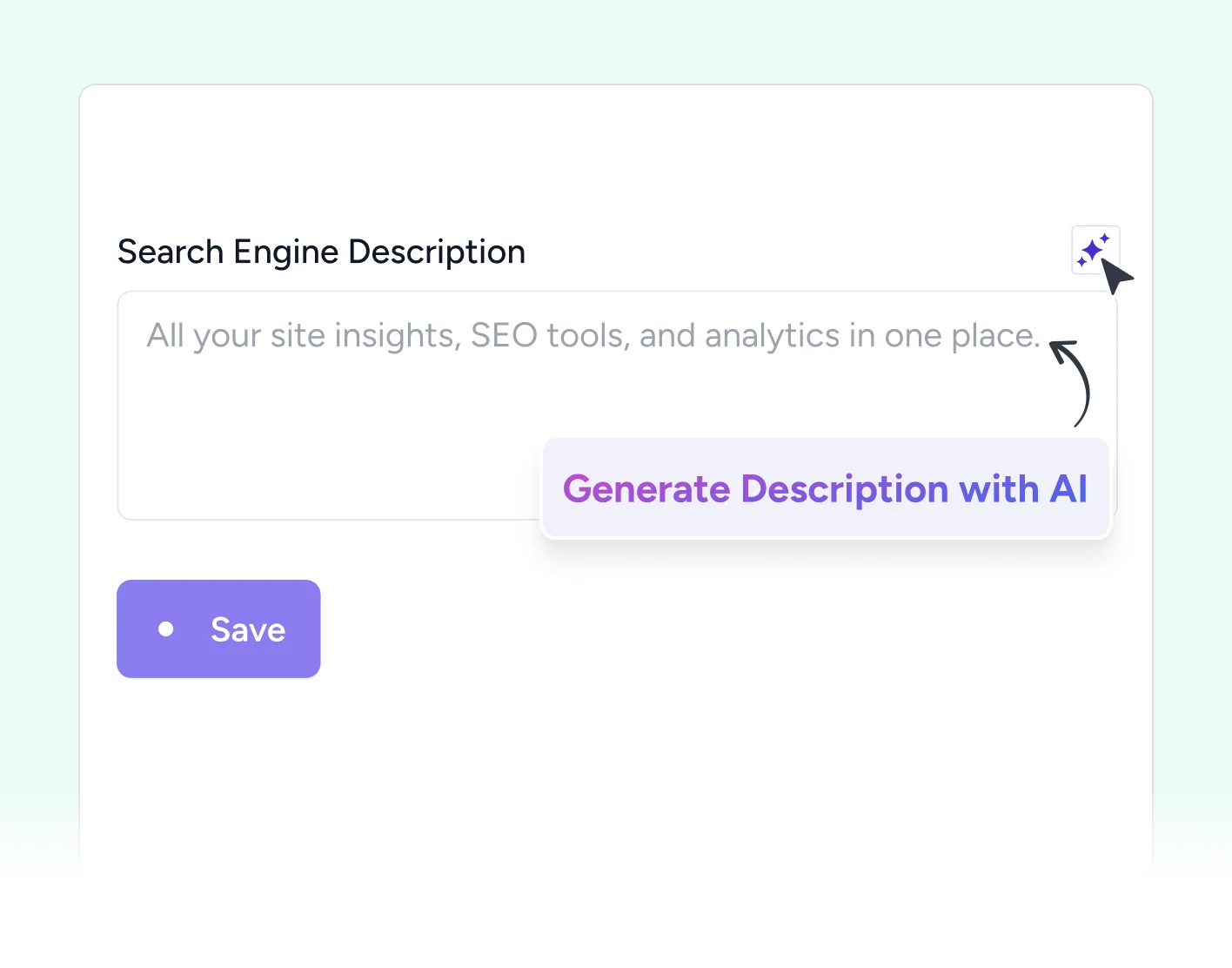Select the placeholder text about site insights

593,335
